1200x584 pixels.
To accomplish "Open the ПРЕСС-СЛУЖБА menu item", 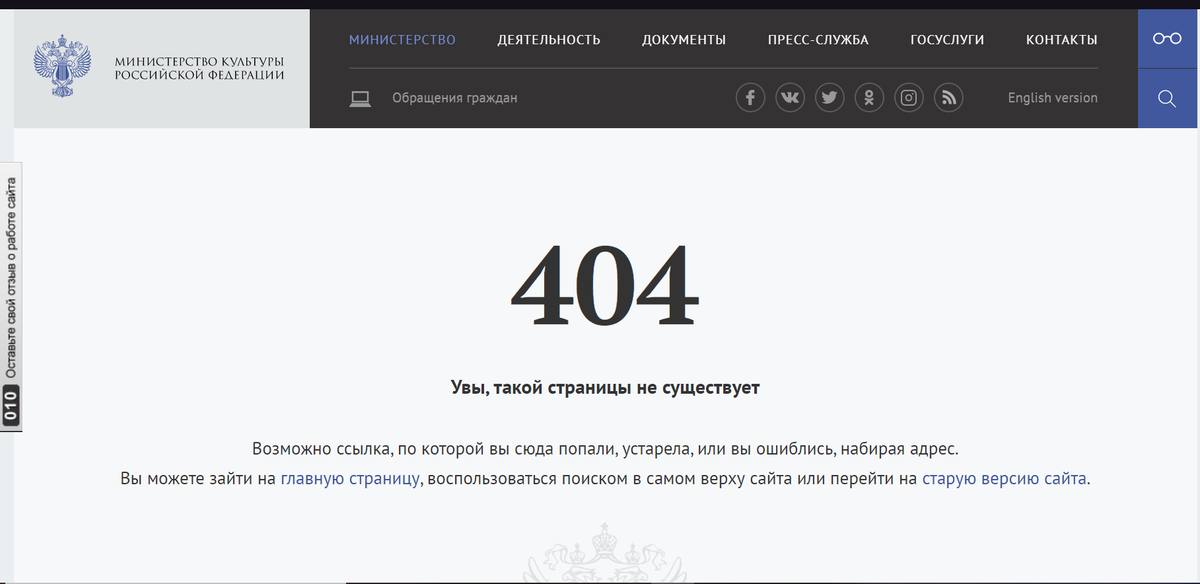I will (x=818, y=40).
